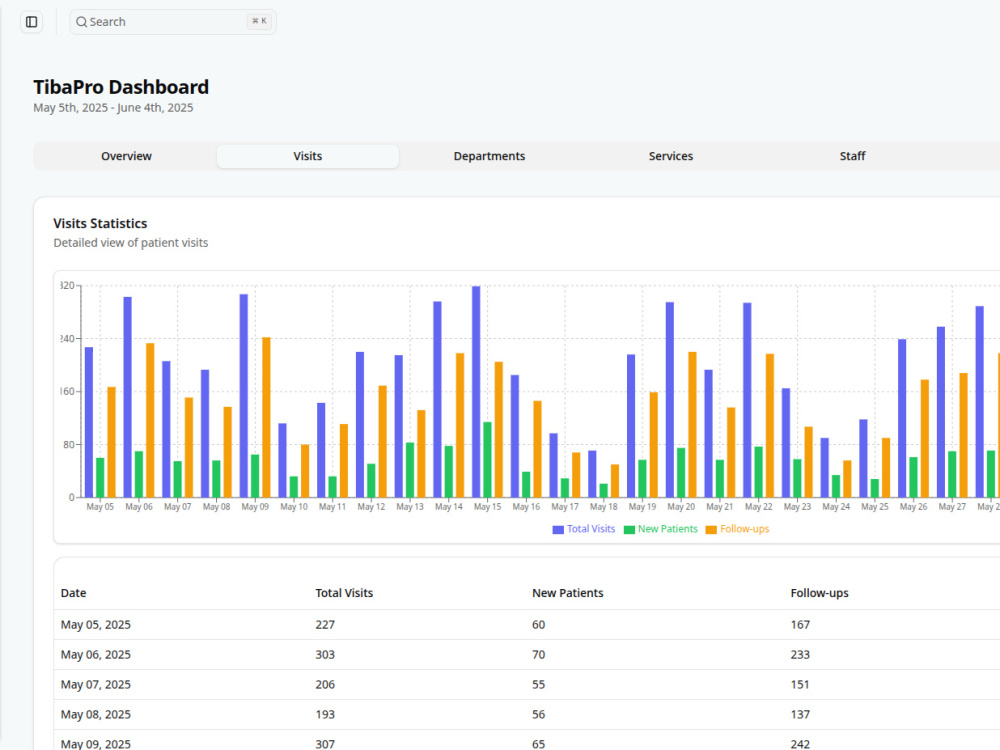The width and height of the screenshot is (1000, 750).
Task: Click new patients value 55
Action: point(538,685)
